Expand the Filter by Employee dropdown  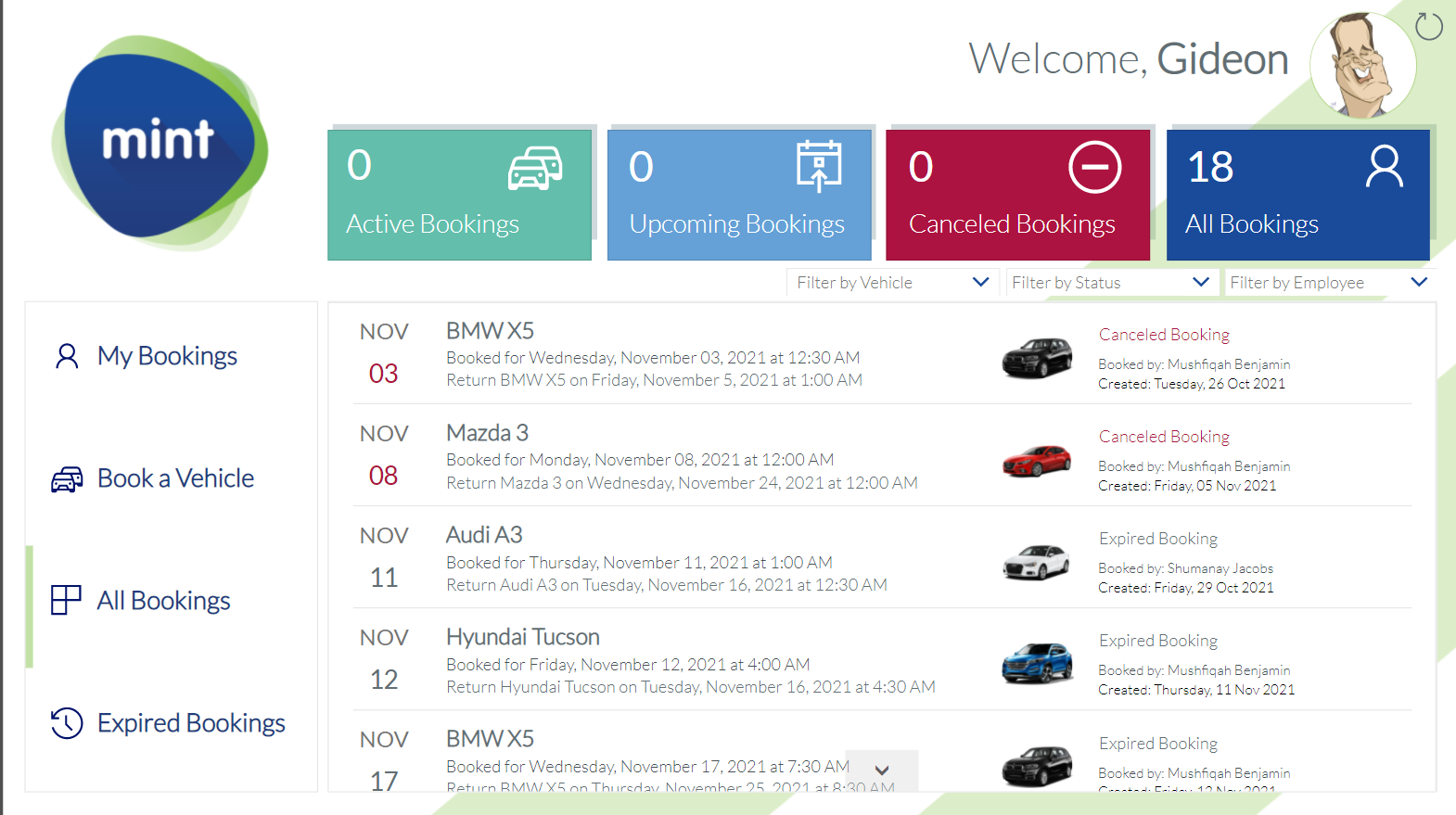[1330, 283]
